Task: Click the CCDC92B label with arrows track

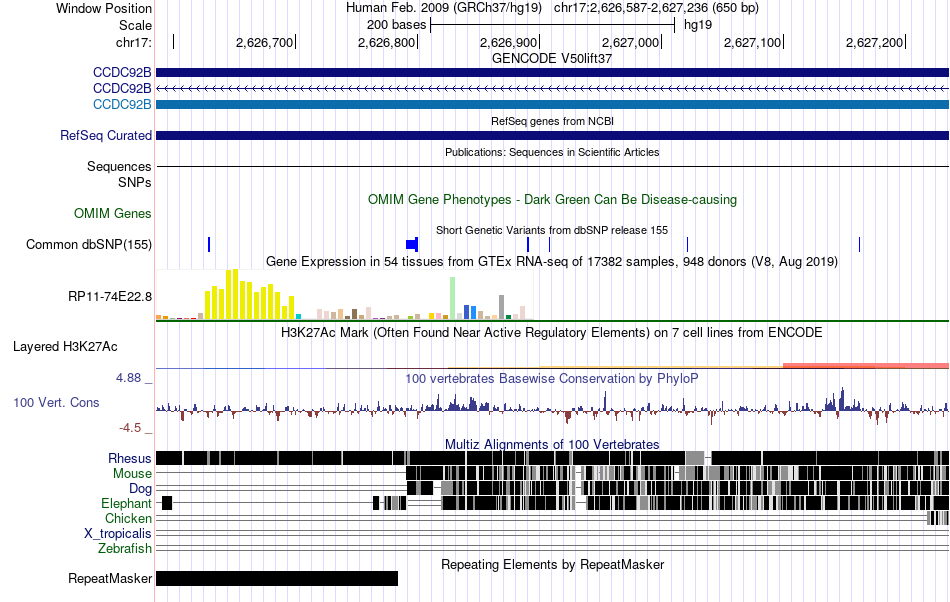Action: click(122, 88)
